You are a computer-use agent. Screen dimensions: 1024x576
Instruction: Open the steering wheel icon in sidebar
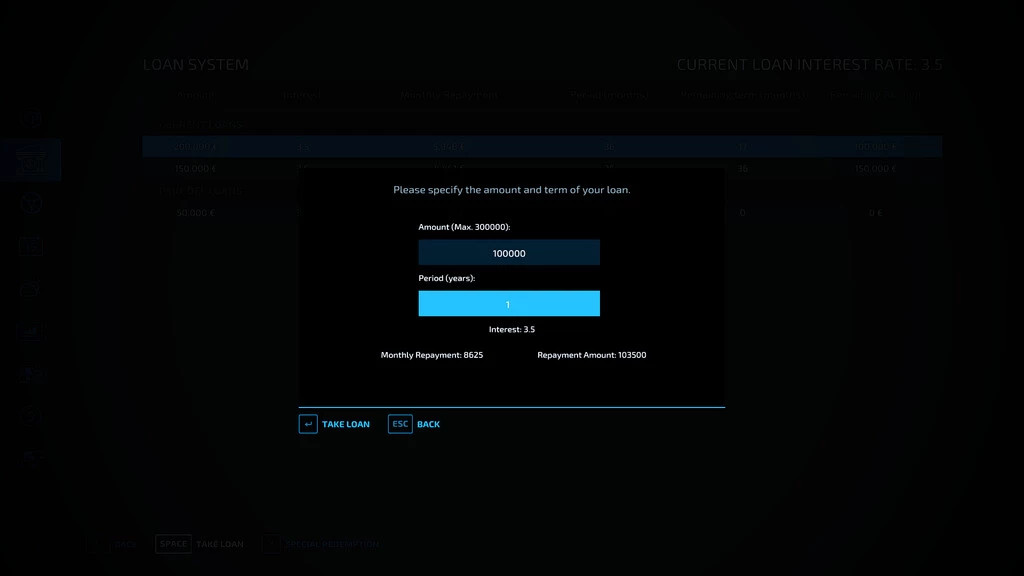point(31,204)
